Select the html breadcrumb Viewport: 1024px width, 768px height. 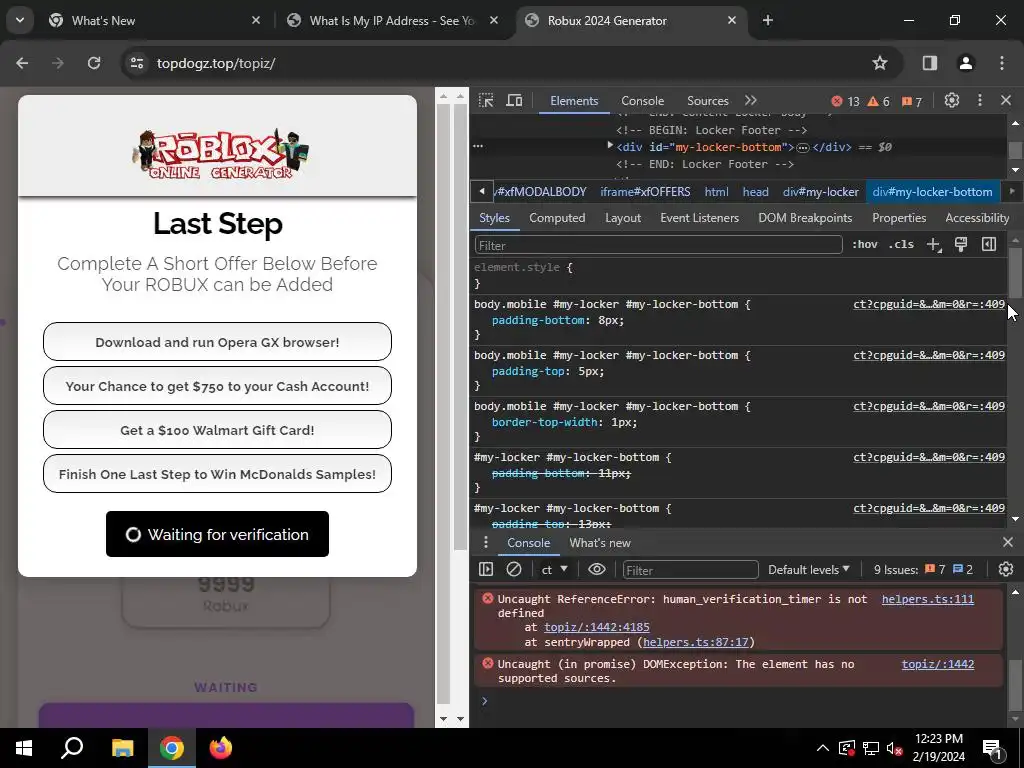click(716, 192)
